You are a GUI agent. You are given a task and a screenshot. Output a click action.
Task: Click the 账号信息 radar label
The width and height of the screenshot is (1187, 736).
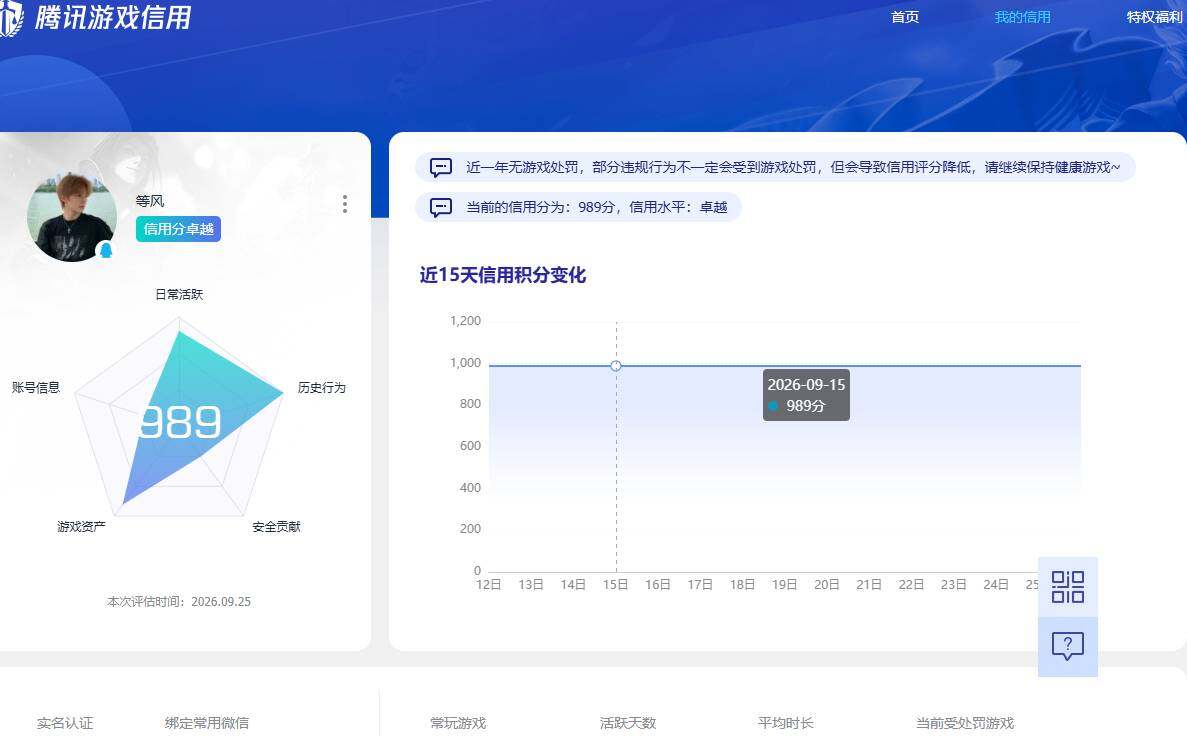click(36, 388)
